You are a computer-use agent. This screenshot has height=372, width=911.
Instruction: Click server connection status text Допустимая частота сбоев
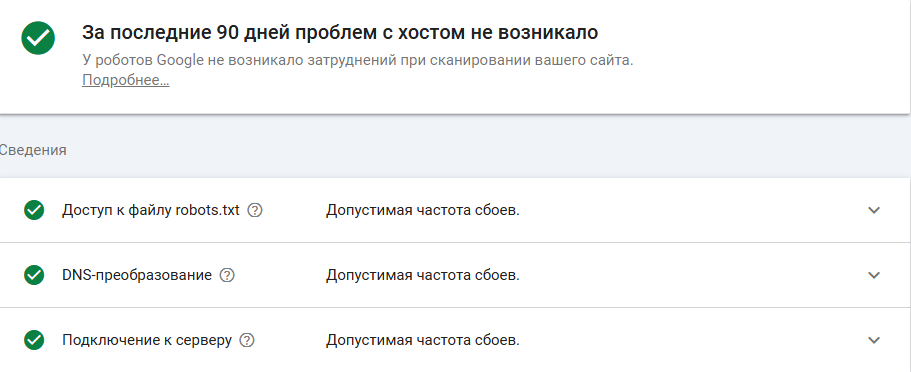click(422, 340)
